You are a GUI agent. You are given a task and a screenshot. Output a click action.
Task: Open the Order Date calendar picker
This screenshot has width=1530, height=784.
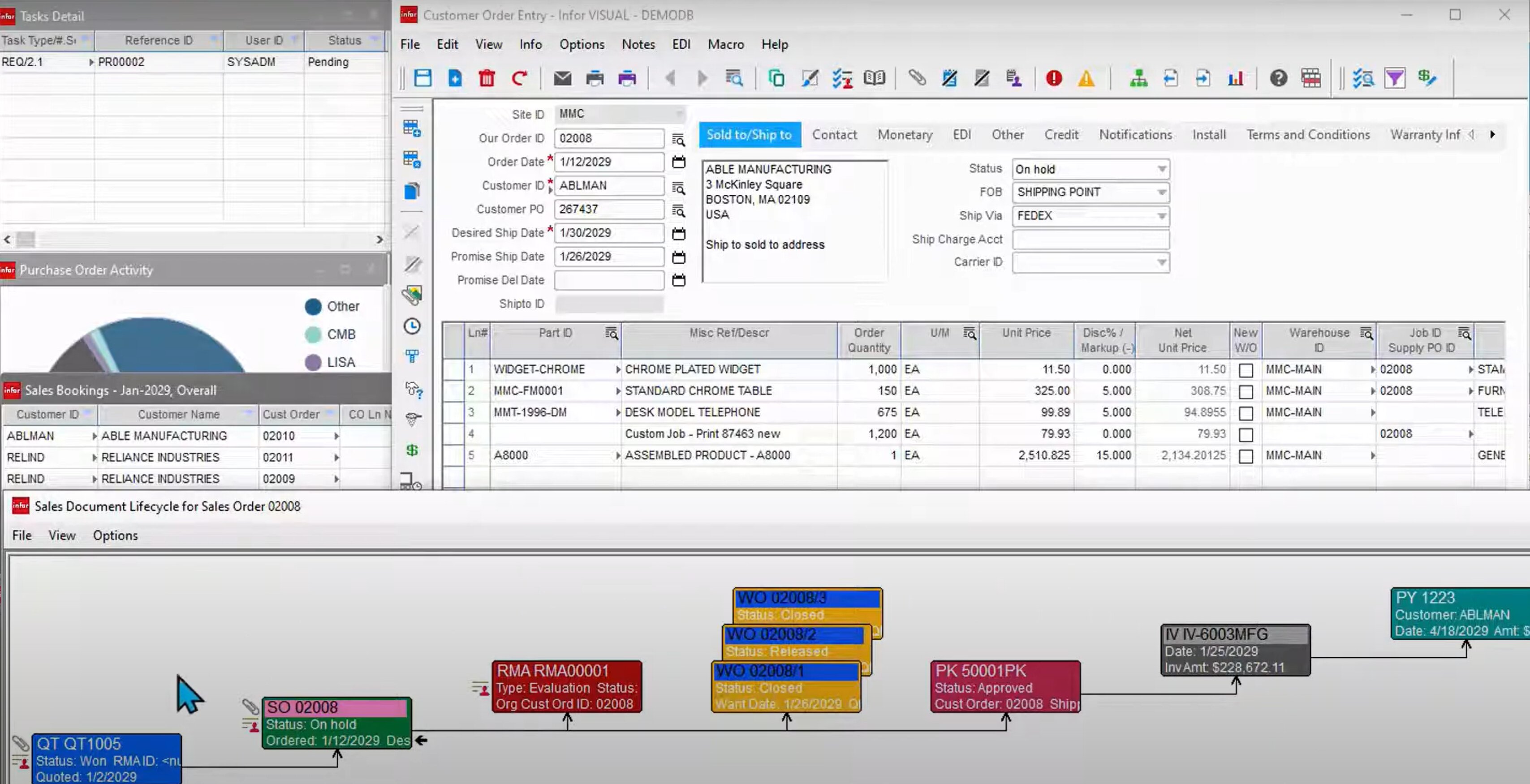[x=678, y=162]
